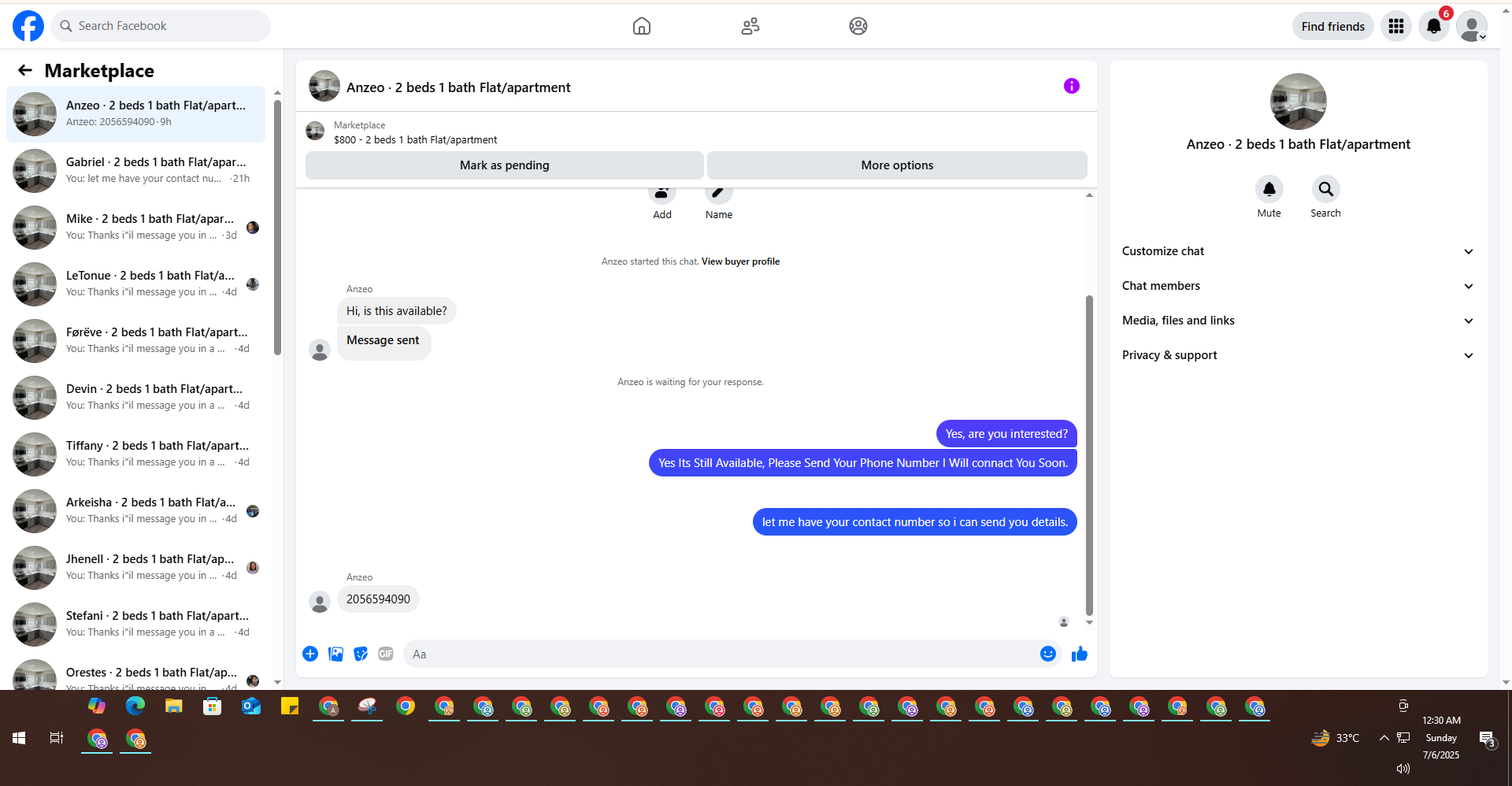The width and height of the screenshot is (1512, 786).
Task: Change chat name with Name pencil icon
Action: click(718, 194)
